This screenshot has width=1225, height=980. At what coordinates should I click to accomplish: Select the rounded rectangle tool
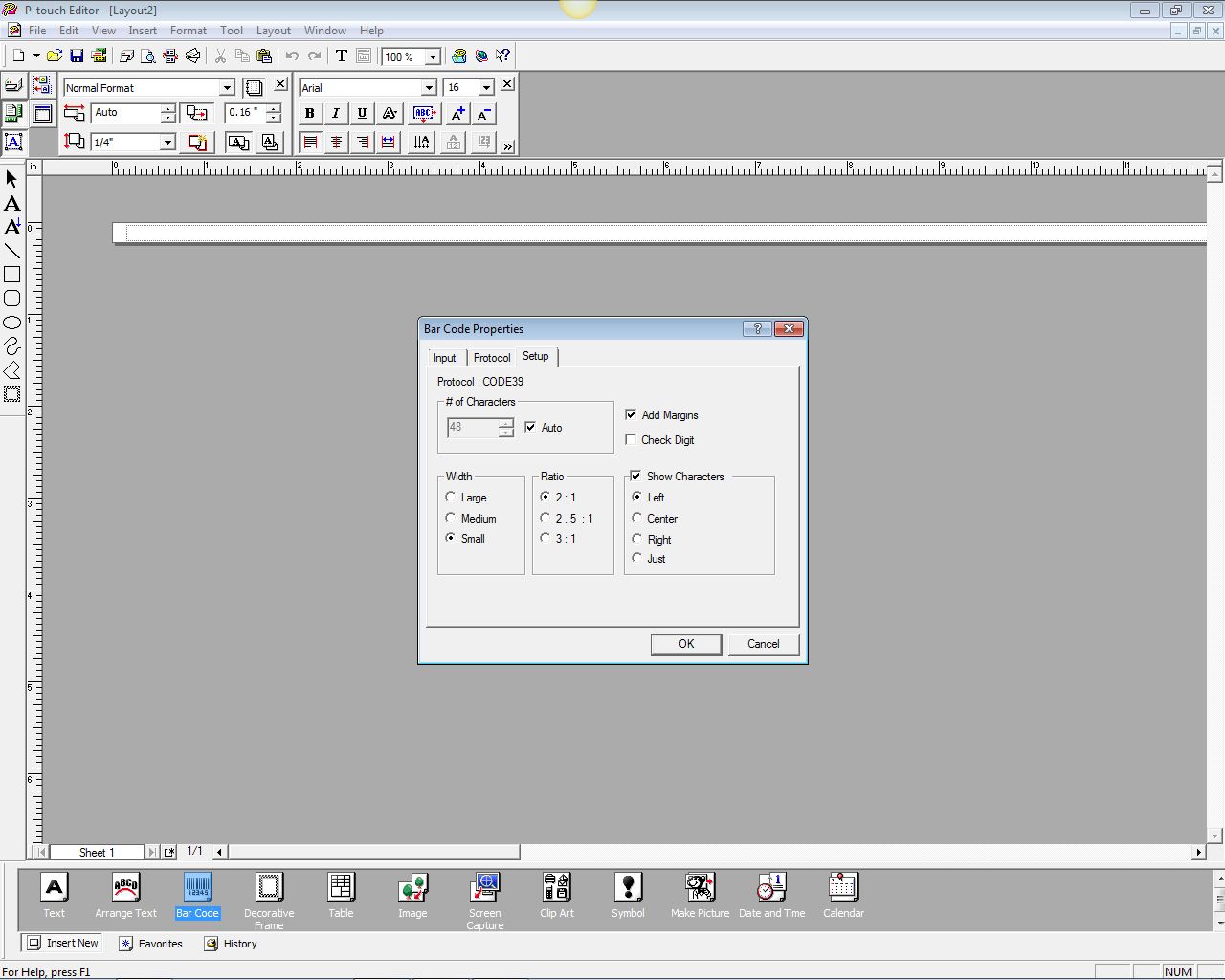[x=11, y=299]
